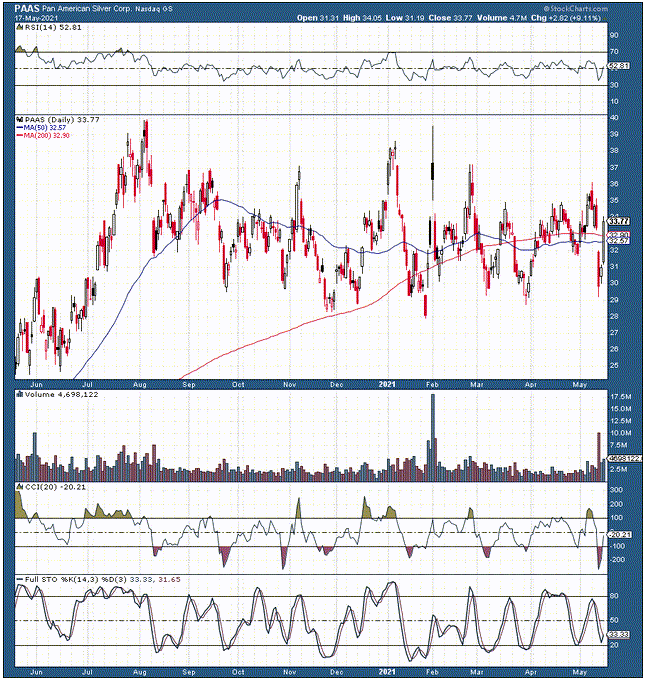
Task: Click the CCI(20) -20.21 indicator legend
Action: coord(55,487)
